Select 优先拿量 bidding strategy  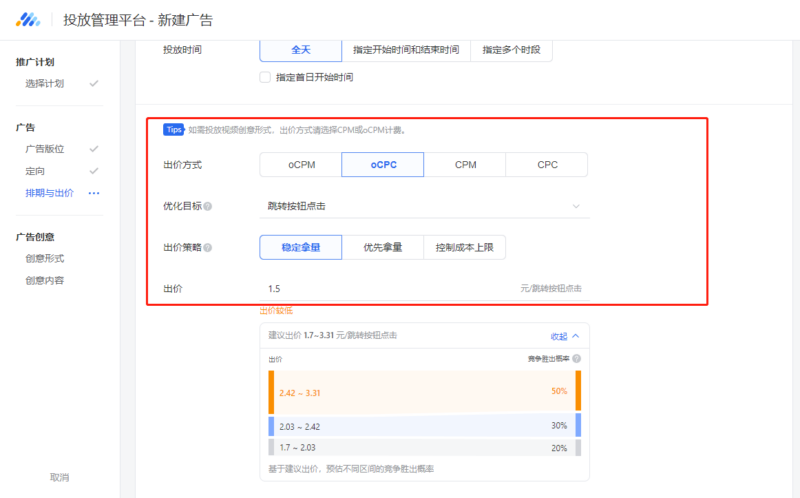click(x=382, y=247)
